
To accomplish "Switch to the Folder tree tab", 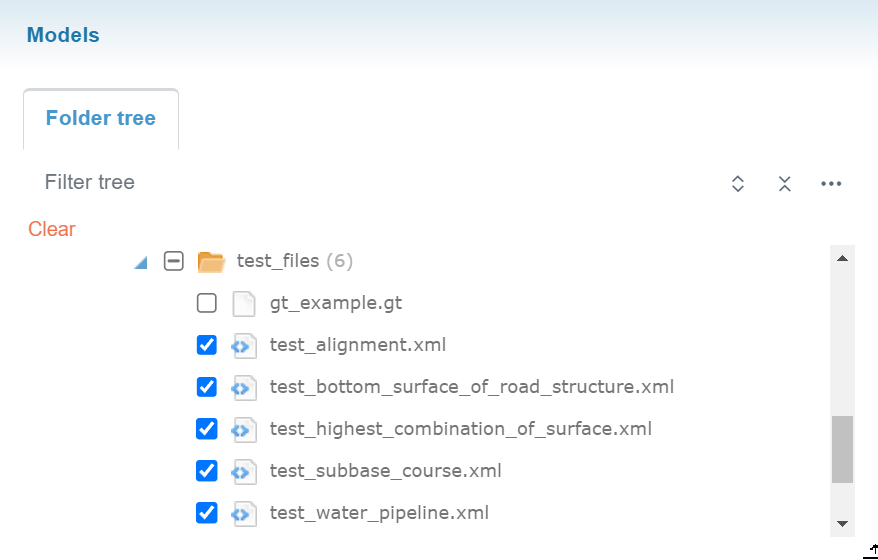I will click(101, 119).
